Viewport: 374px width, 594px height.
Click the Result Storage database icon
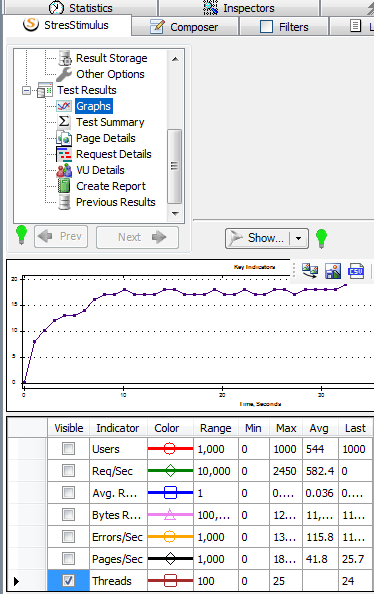point(65,58)
